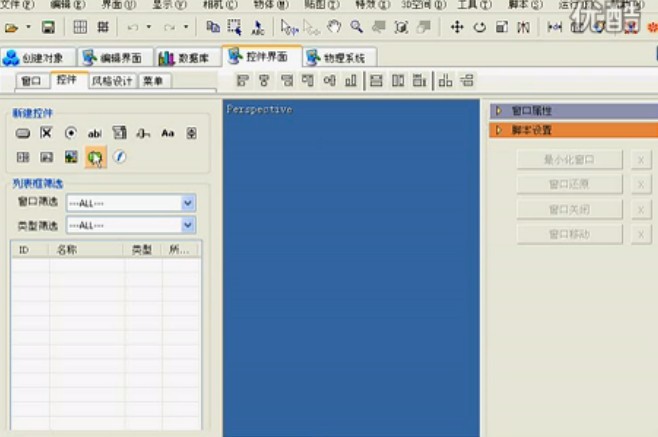Create a new list box control
This screenshot has width=658, height=437.
119,133
